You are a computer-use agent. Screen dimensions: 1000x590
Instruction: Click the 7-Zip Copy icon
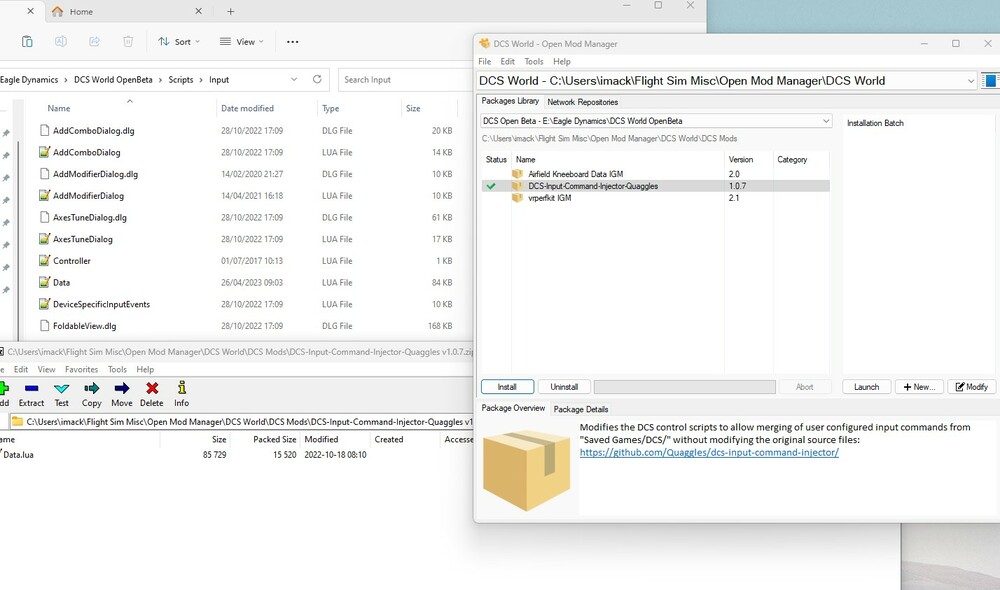pyautogui.click(x=92, y=388)
